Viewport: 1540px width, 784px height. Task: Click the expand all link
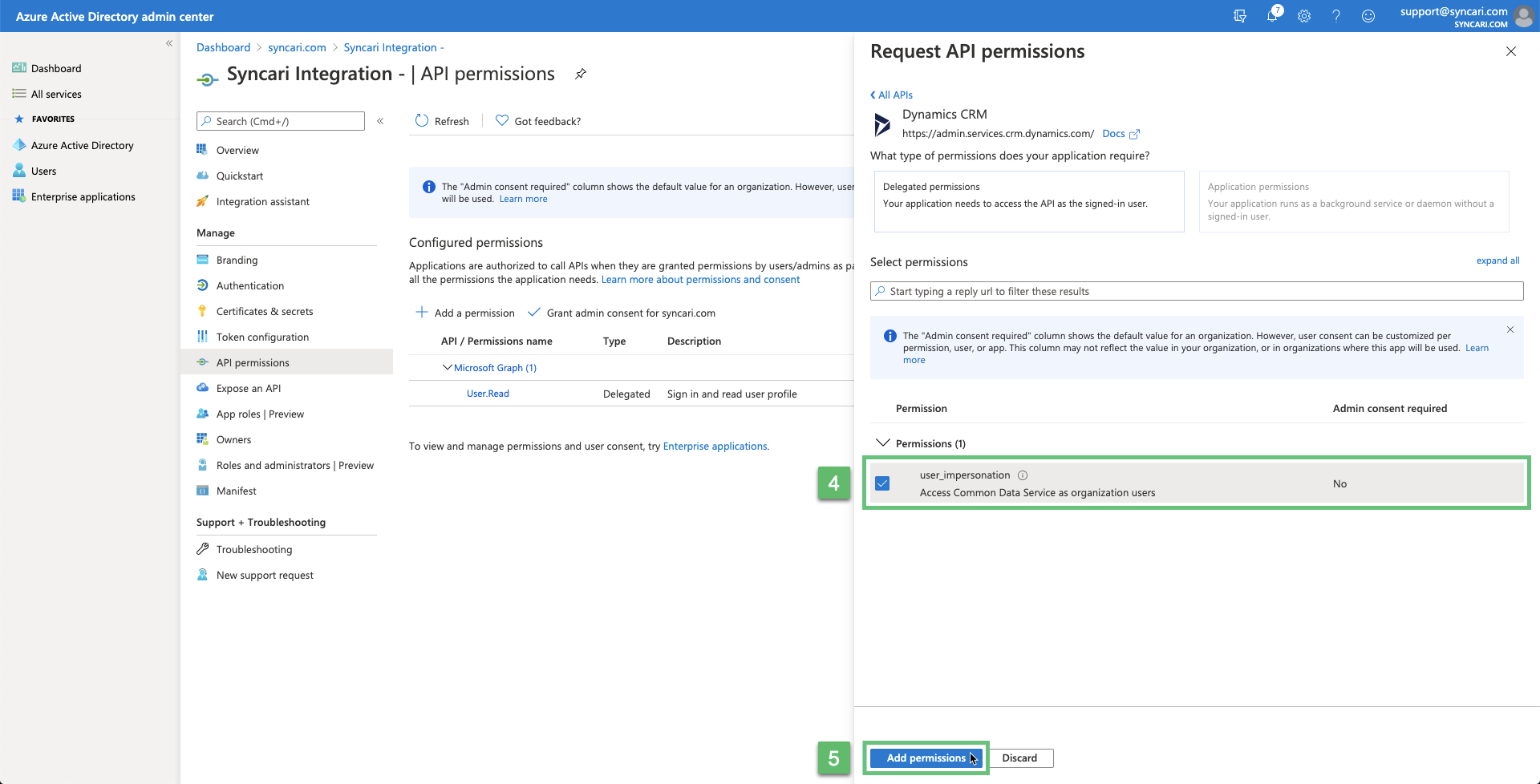pyautogui.click(x=1497, y=261)
